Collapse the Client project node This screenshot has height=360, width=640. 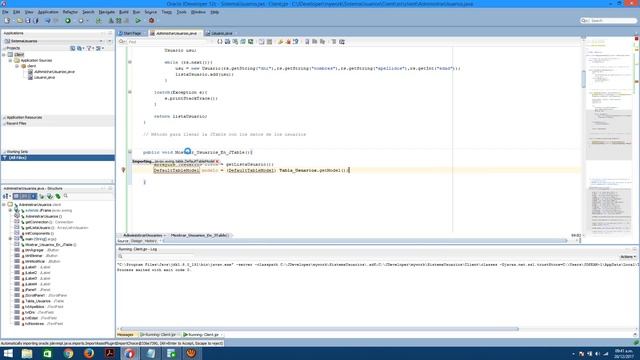(x=4, y=54)
